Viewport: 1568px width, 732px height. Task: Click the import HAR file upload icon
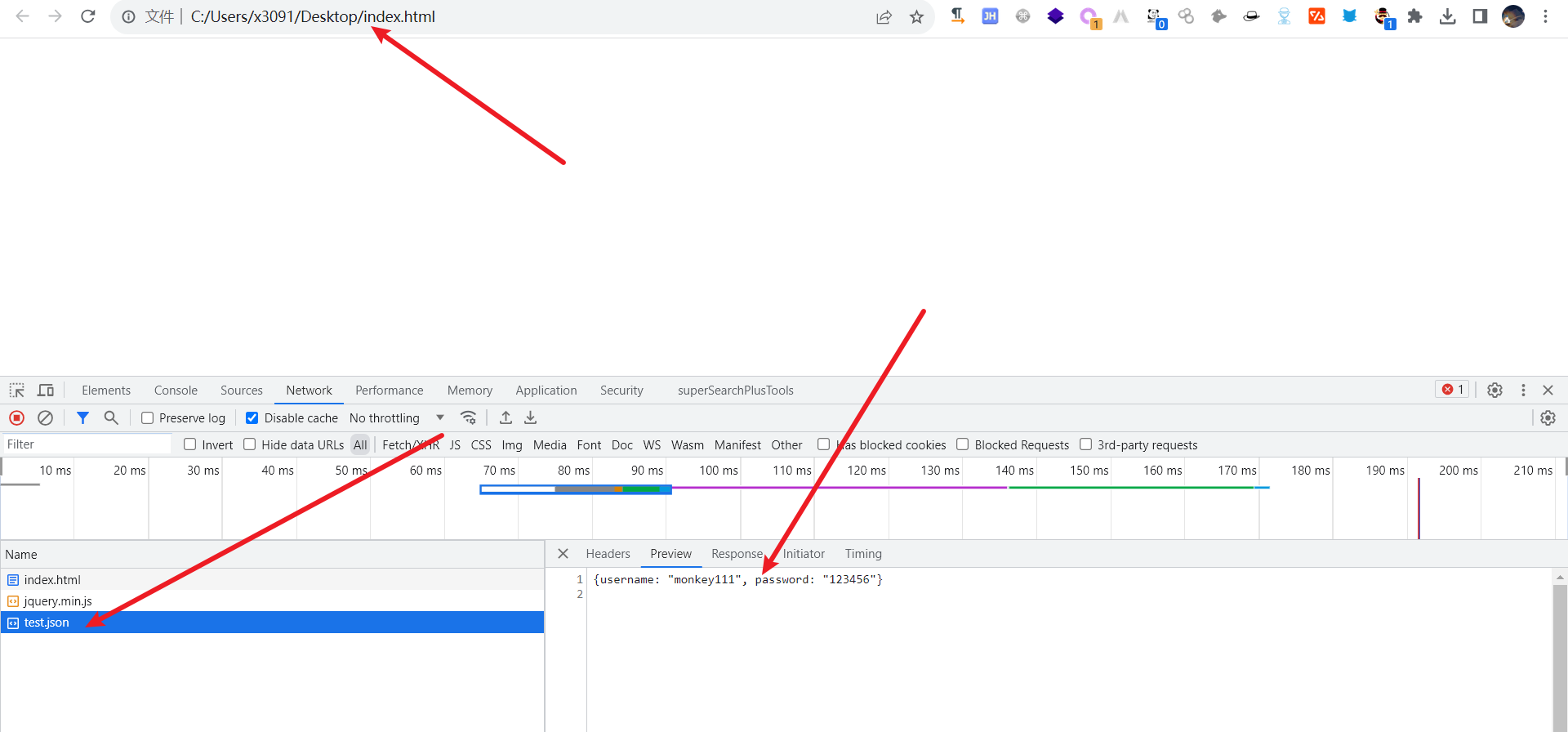pyautogui.click(x=506, y=417)
